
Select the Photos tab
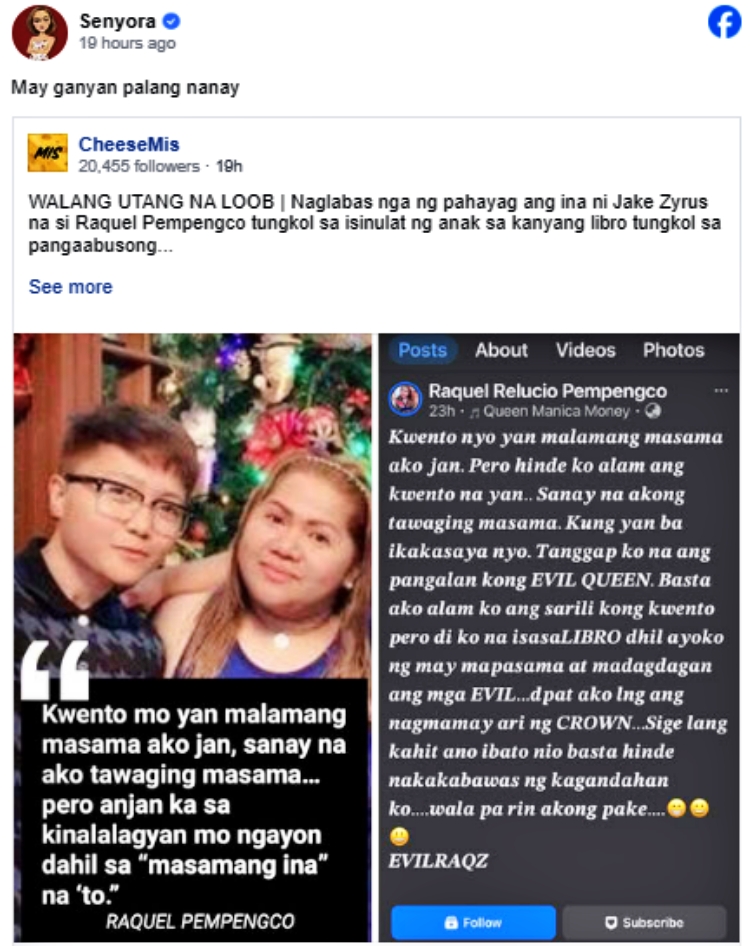pyautogui.click(x=673, y=351)
